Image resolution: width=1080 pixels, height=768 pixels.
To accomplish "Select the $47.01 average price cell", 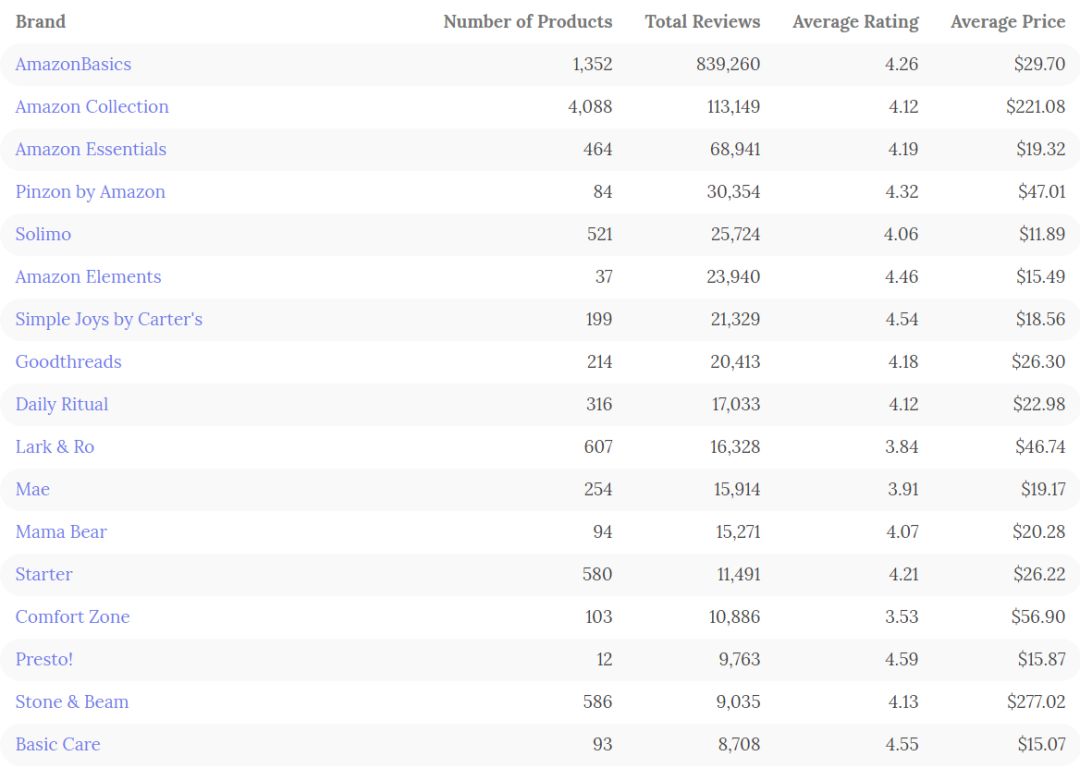I will 1041,192.
